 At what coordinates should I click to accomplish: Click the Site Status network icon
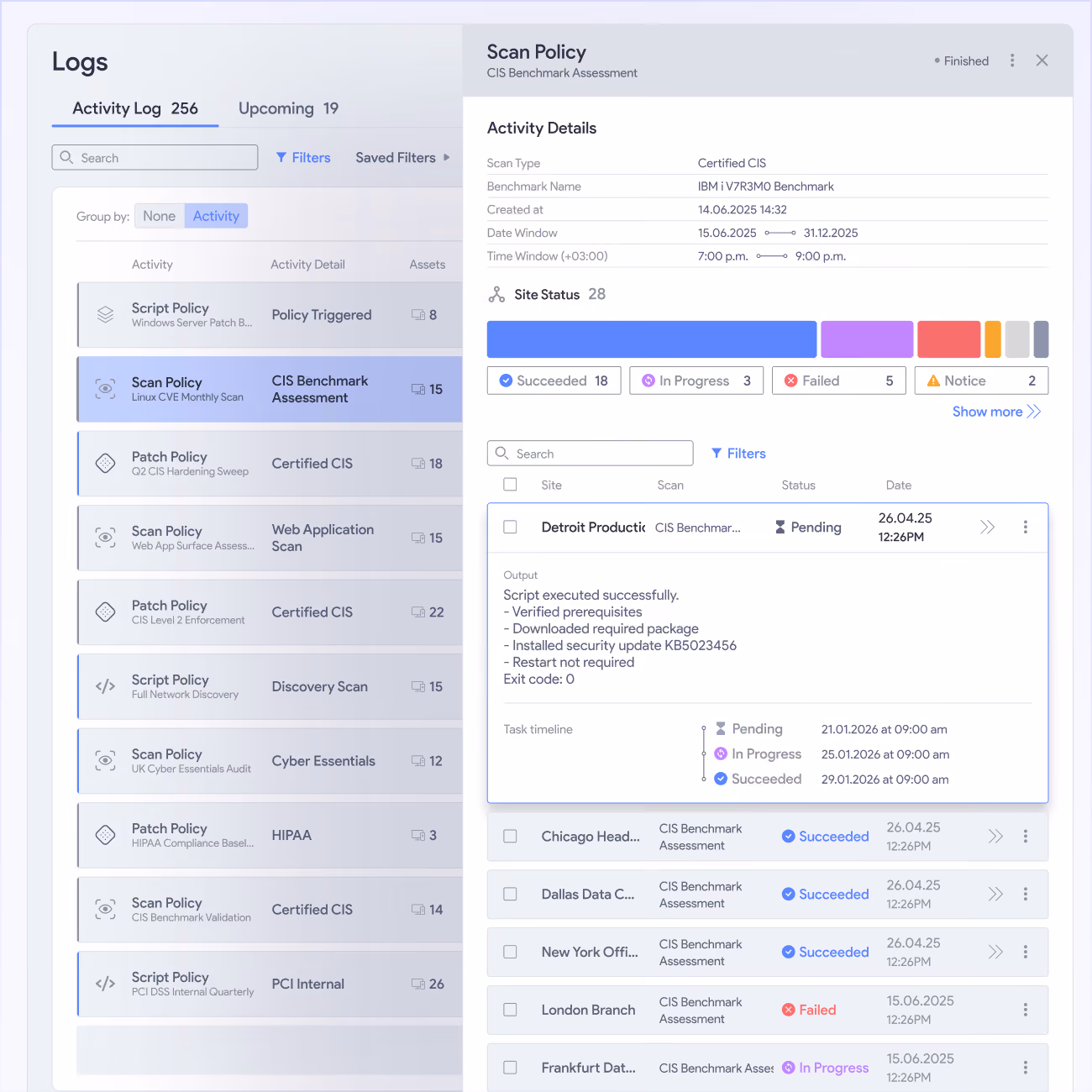[496, 295]
